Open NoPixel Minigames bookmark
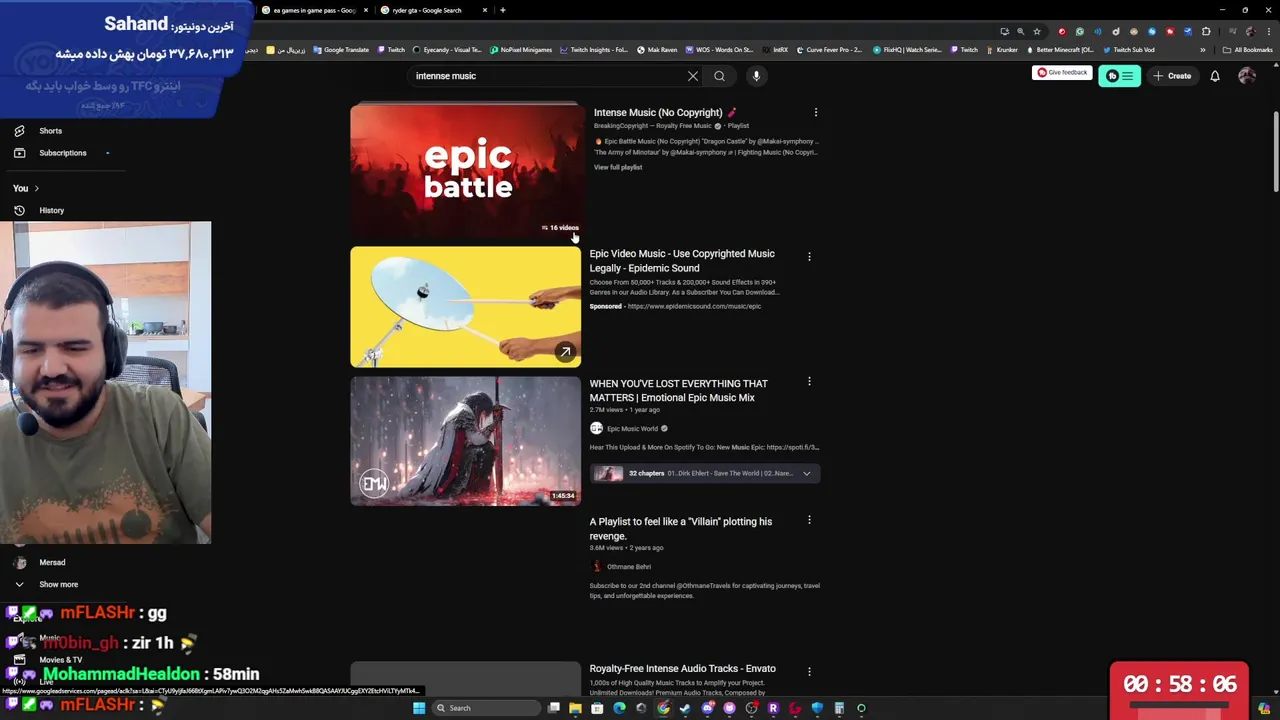This screenshot has width=1280, height=720. click(x=520, y=50)
